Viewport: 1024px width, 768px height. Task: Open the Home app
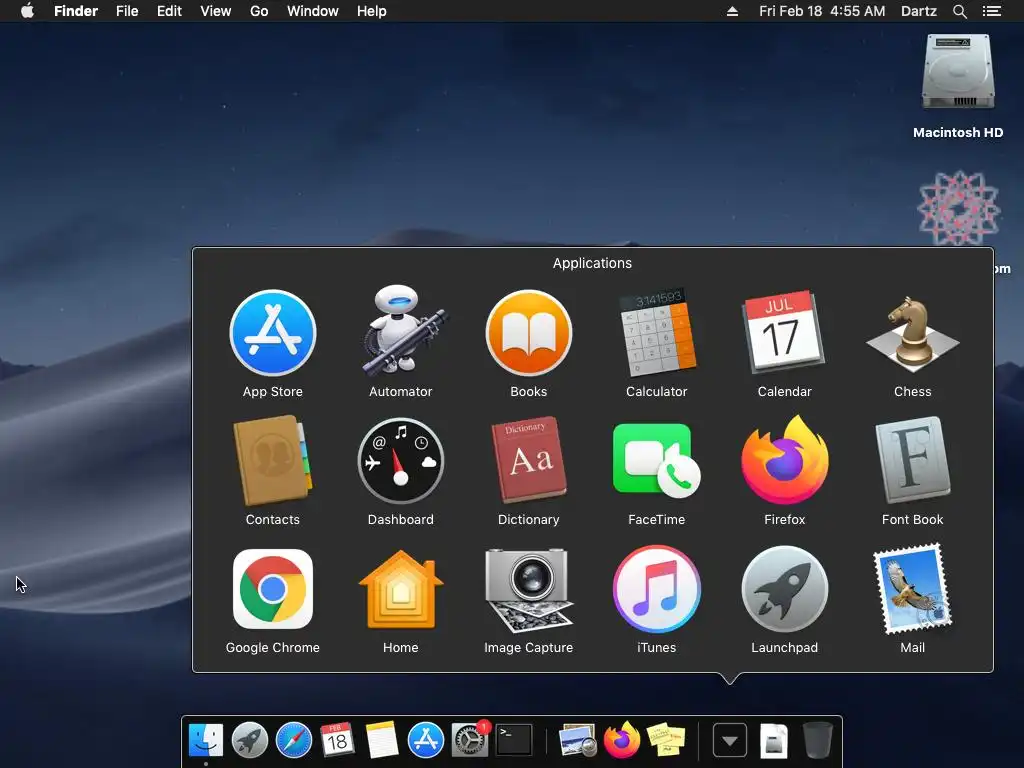[400, 589]
